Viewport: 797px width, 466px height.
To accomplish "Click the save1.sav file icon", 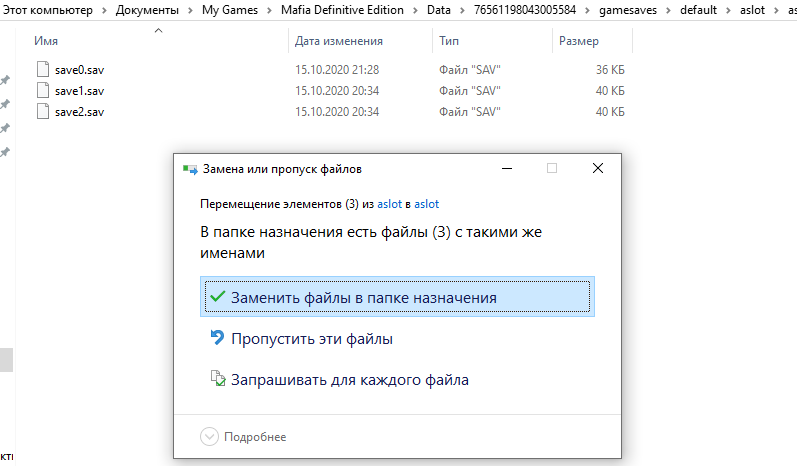I will pyautogui.click(x=42, y=91).
